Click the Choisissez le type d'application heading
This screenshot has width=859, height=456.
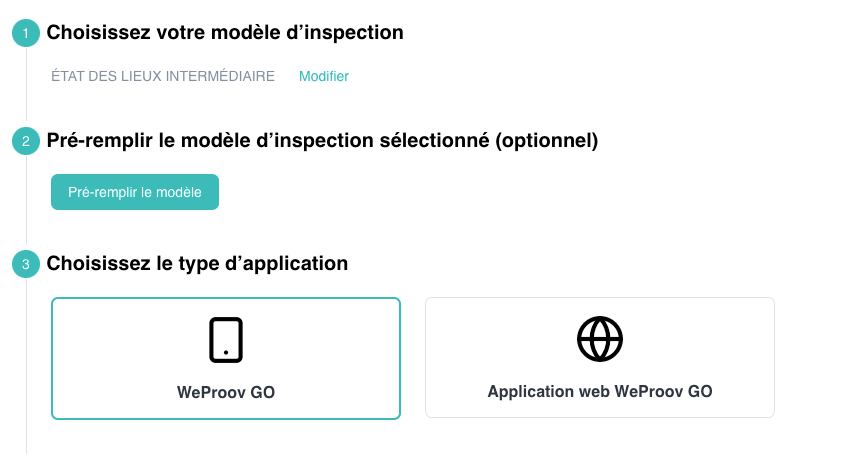click(x=197, y=264)
